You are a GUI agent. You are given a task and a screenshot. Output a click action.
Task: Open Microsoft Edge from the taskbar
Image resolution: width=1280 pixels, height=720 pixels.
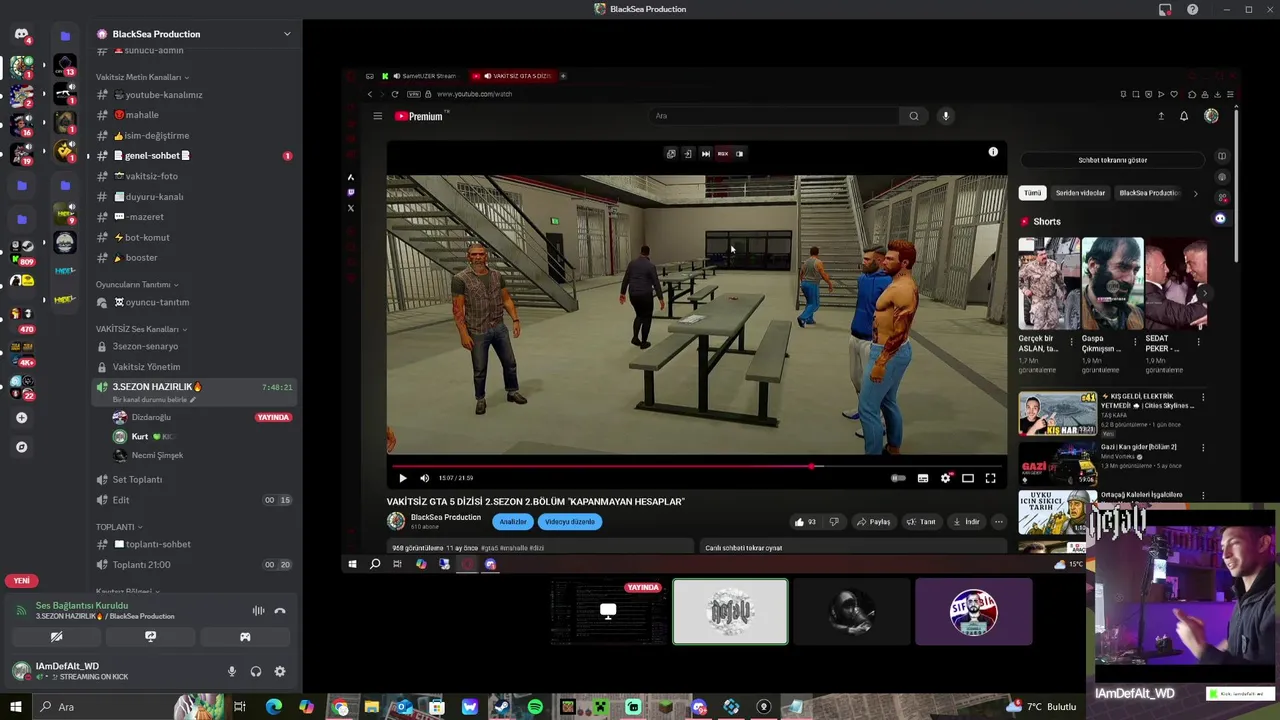[x=273, y=707]
